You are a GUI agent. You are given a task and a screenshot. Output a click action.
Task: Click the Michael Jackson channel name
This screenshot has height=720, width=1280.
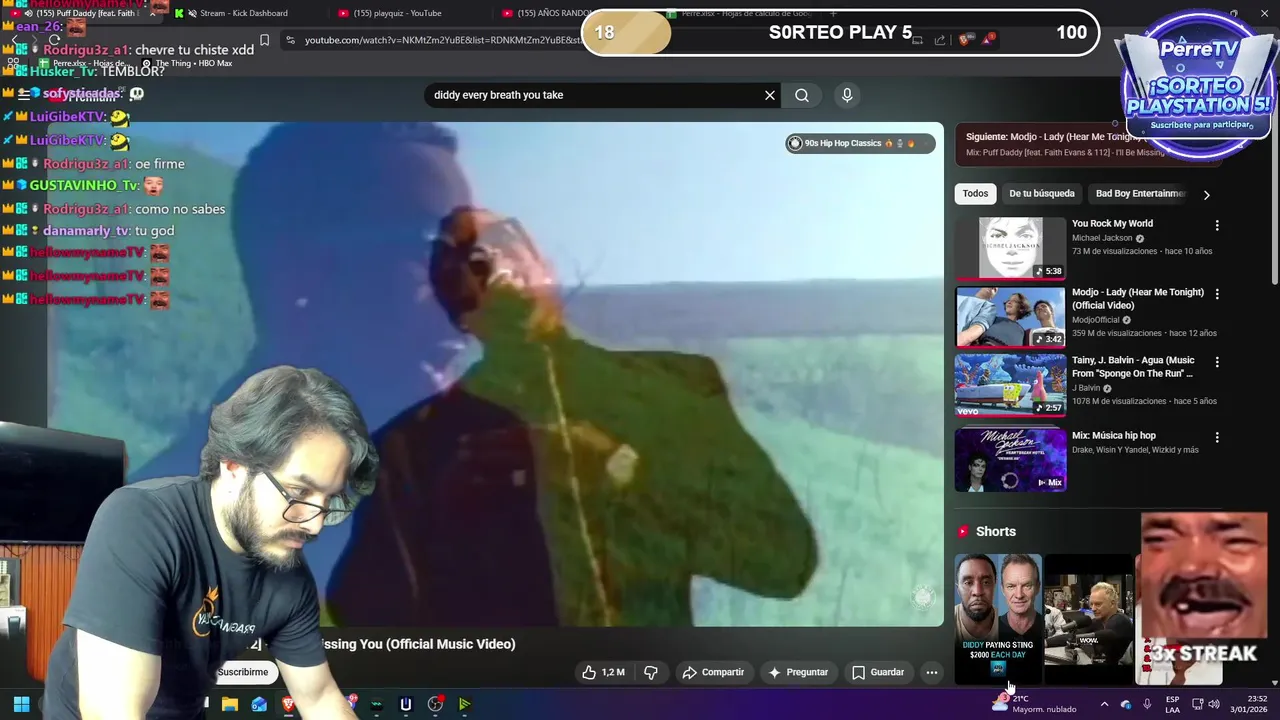1102,238
